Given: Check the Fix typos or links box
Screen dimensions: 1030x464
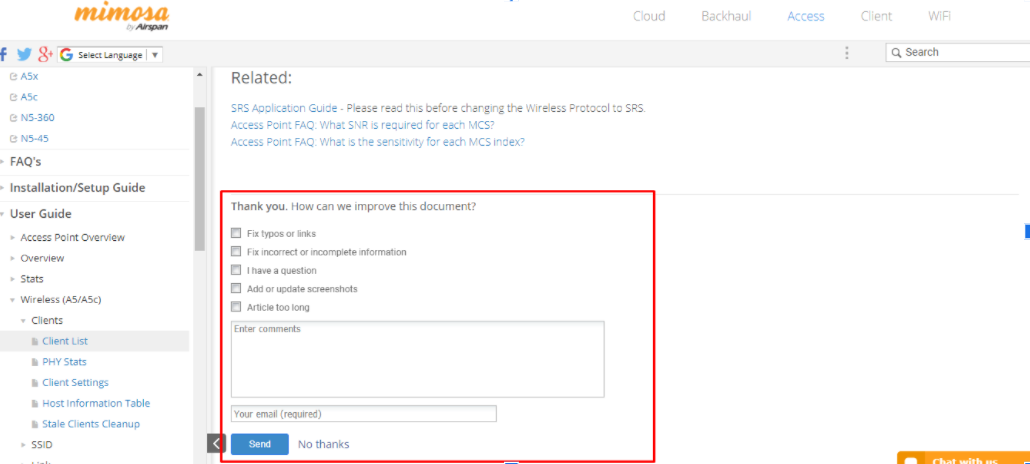Looking at the screenshot, I should (237, 233).
